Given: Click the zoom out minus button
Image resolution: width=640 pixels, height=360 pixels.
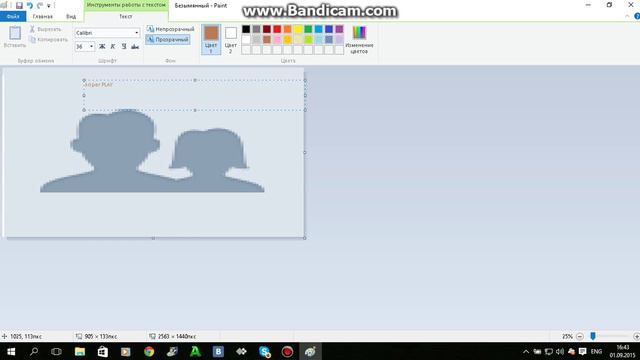Looking at the screenshot, I should pos(580,336).
